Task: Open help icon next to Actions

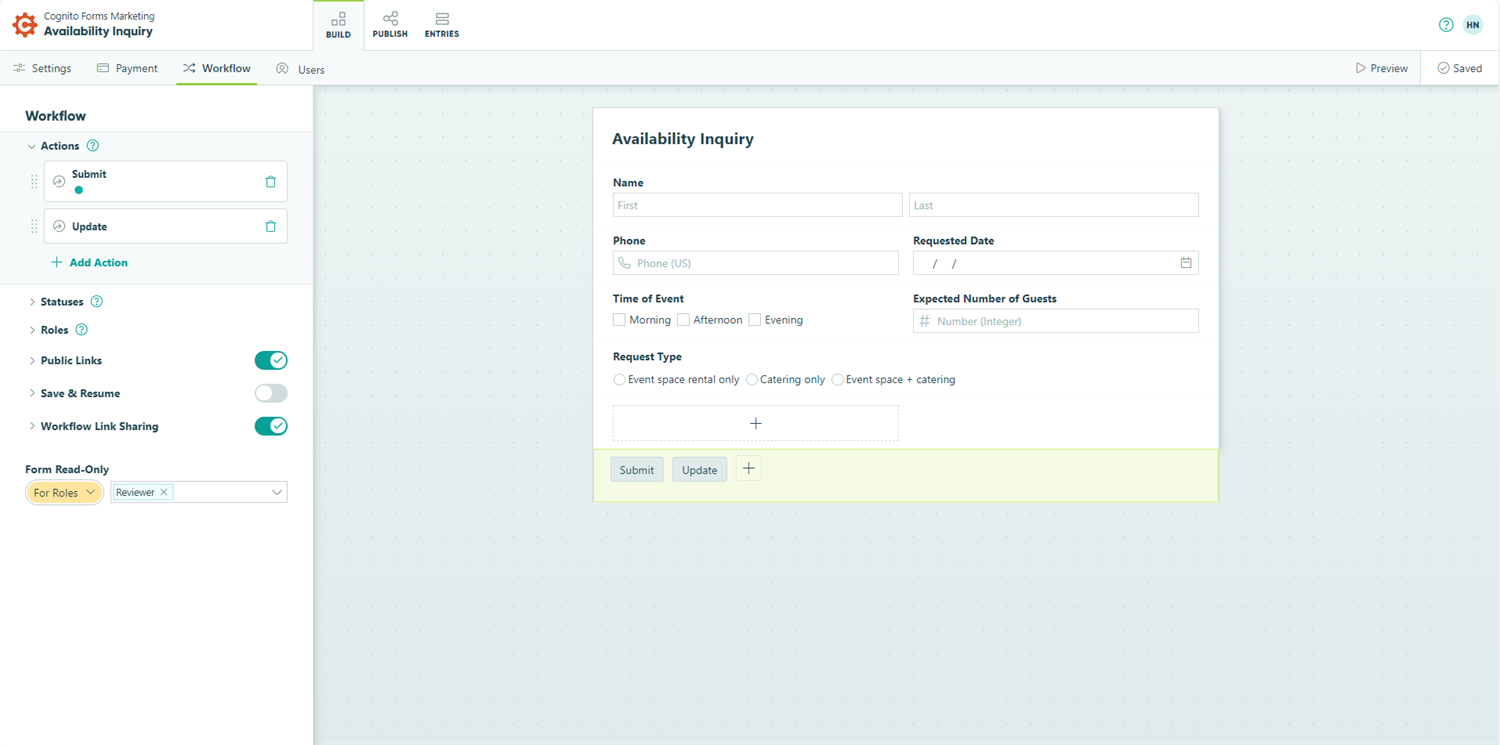Action: click(x=93, y=146)
